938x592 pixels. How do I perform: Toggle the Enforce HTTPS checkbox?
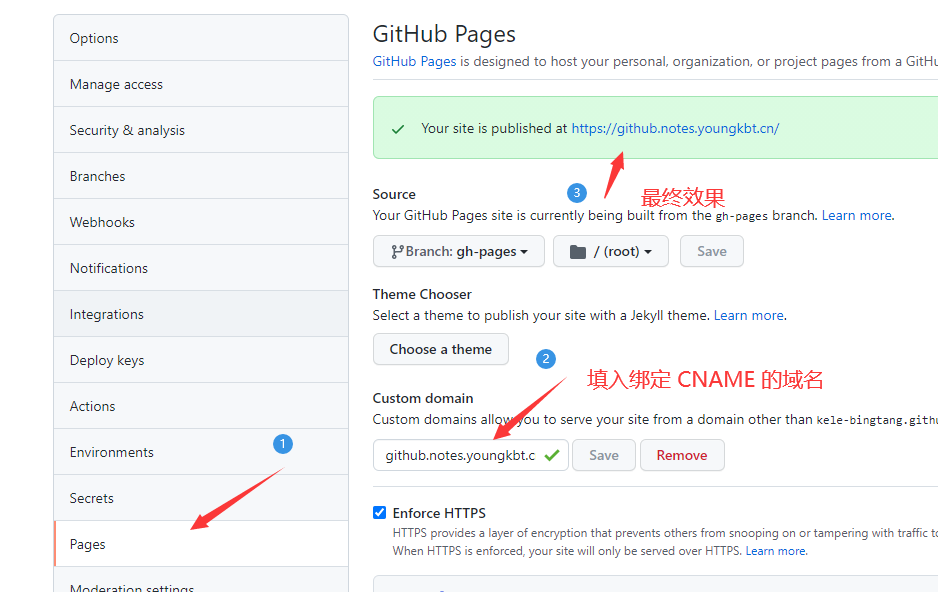pyautogui.click(x=380, y=513)
